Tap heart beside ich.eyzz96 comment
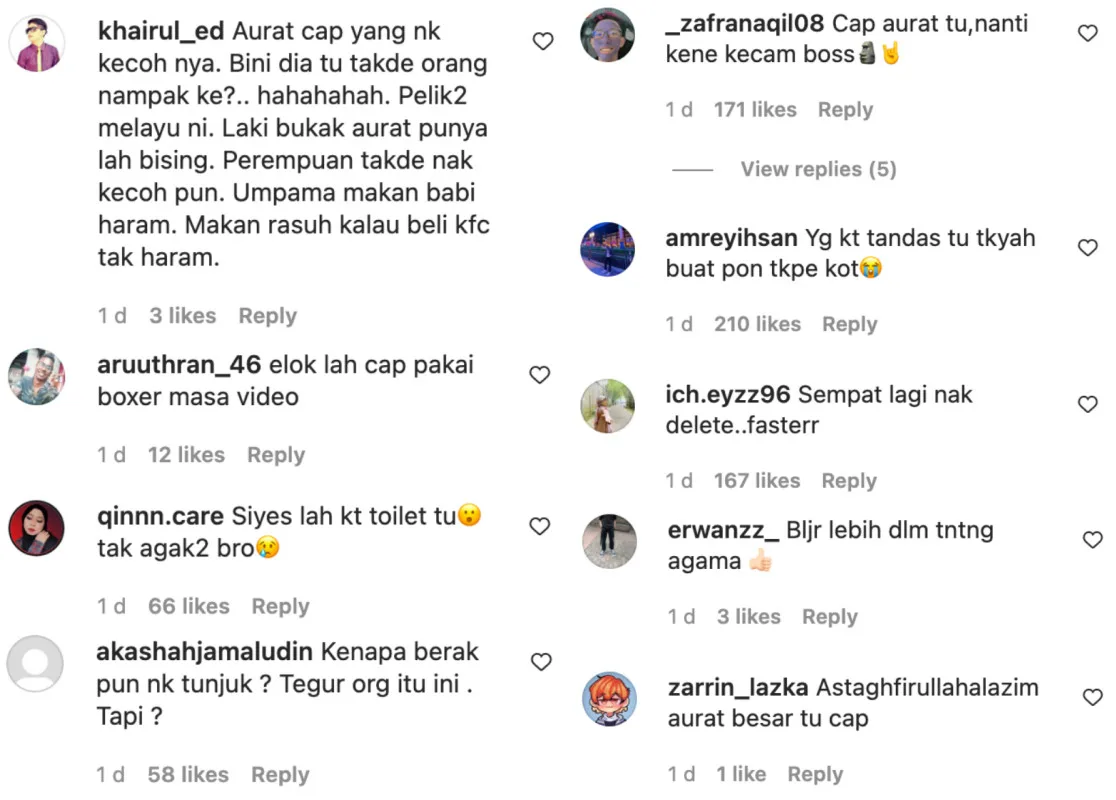Viewport: 1116px width, 800px height. (1088, 404)
